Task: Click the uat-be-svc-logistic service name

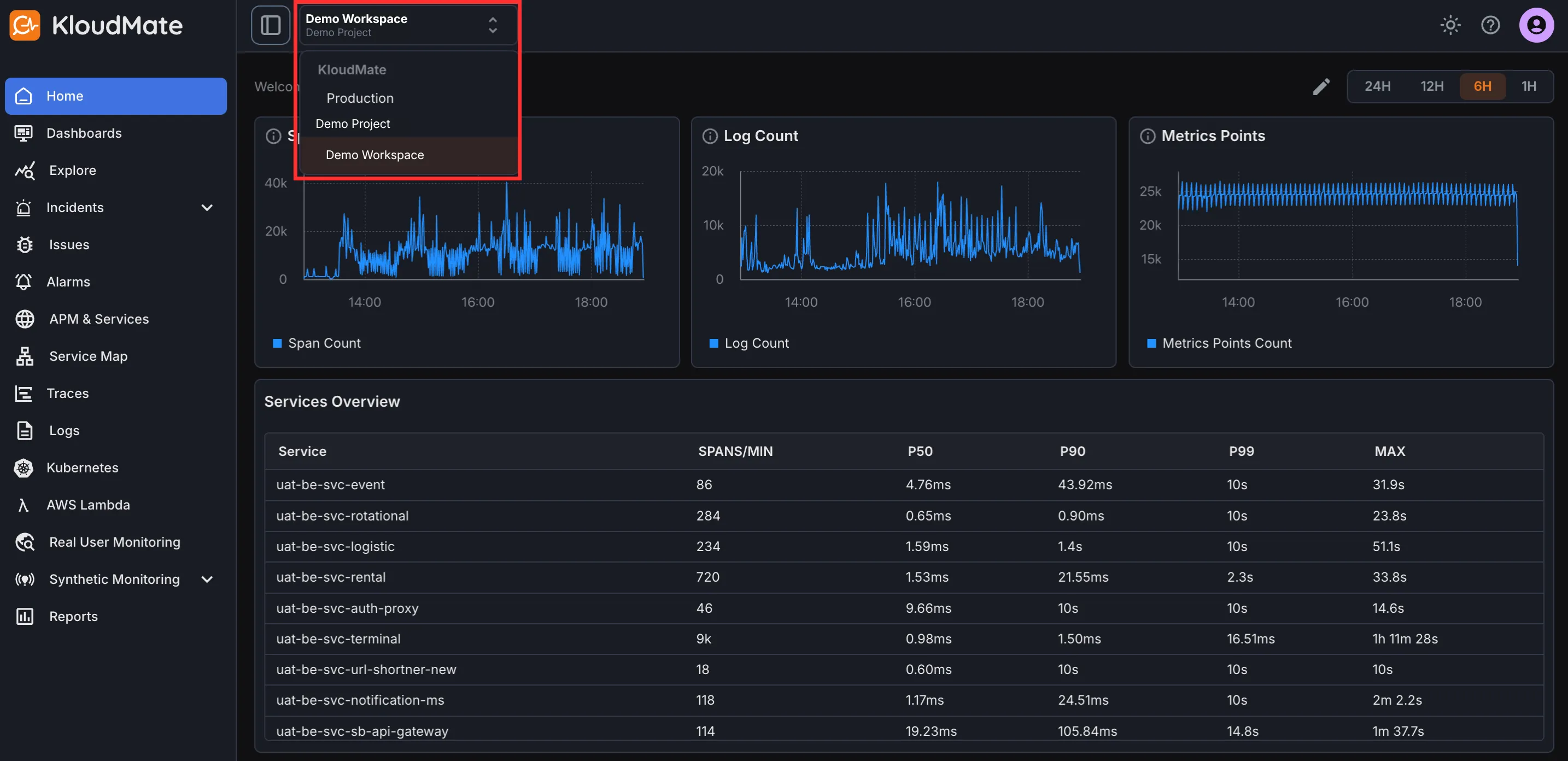Action: 335,546
